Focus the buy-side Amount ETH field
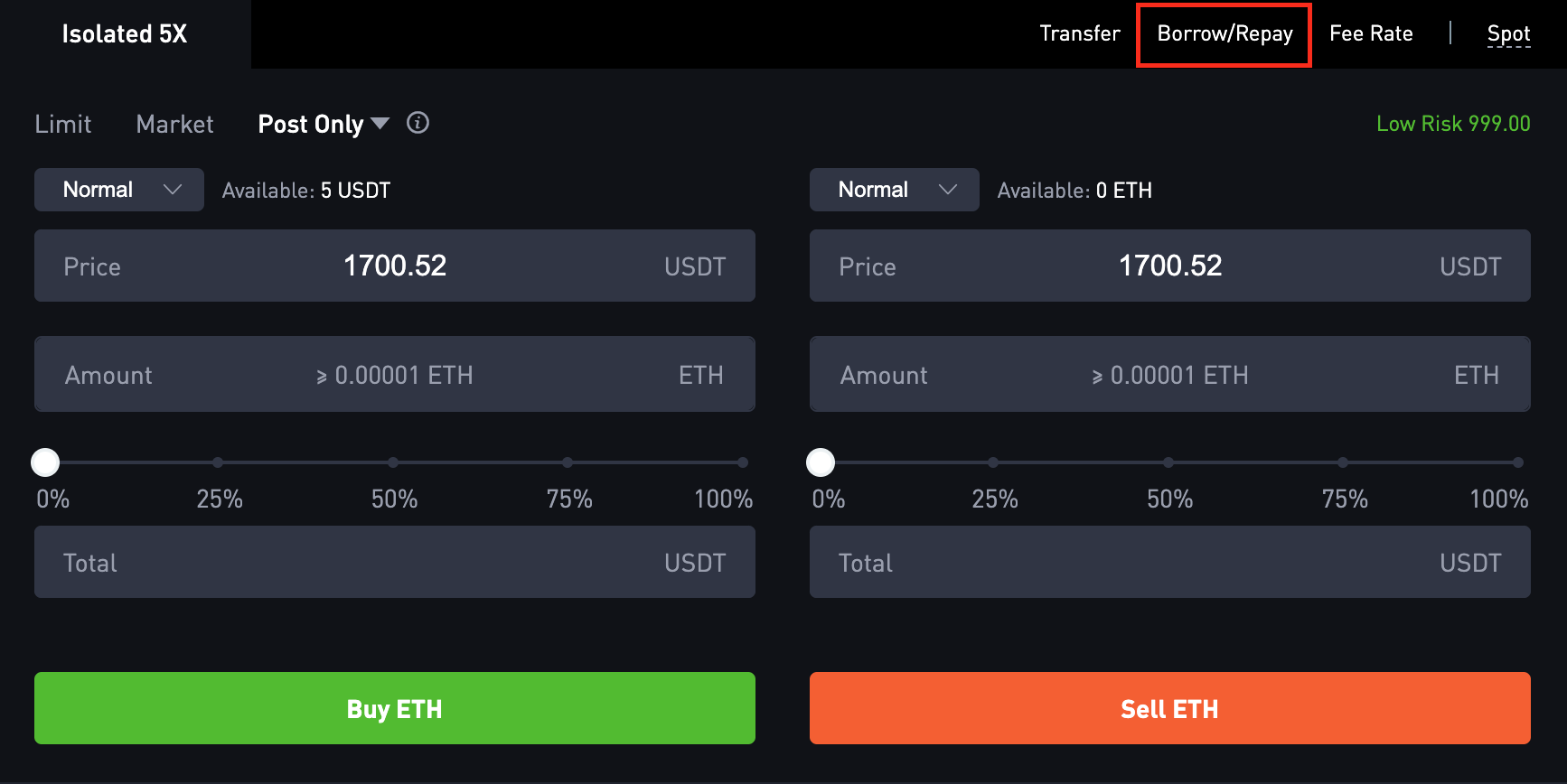The width and height of the screenshot is (1567, 784). [x=395, y=374]
